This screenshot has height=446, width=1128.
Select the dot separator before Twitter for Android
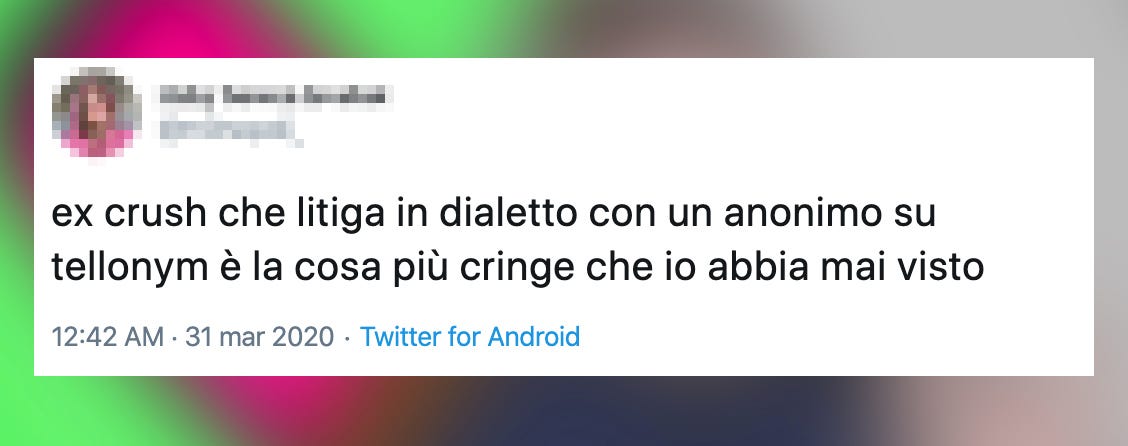347,337
